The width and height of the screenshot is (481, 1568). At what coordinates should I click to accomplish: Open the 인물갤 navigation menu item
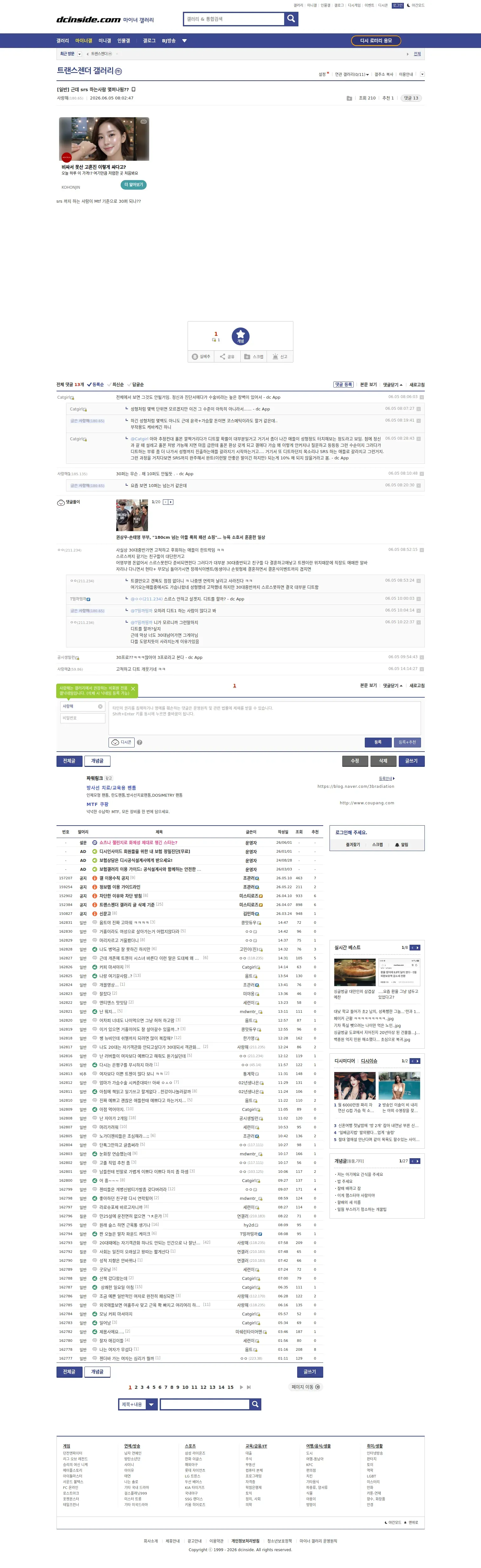pyautogui.click(x=124, y=41)
